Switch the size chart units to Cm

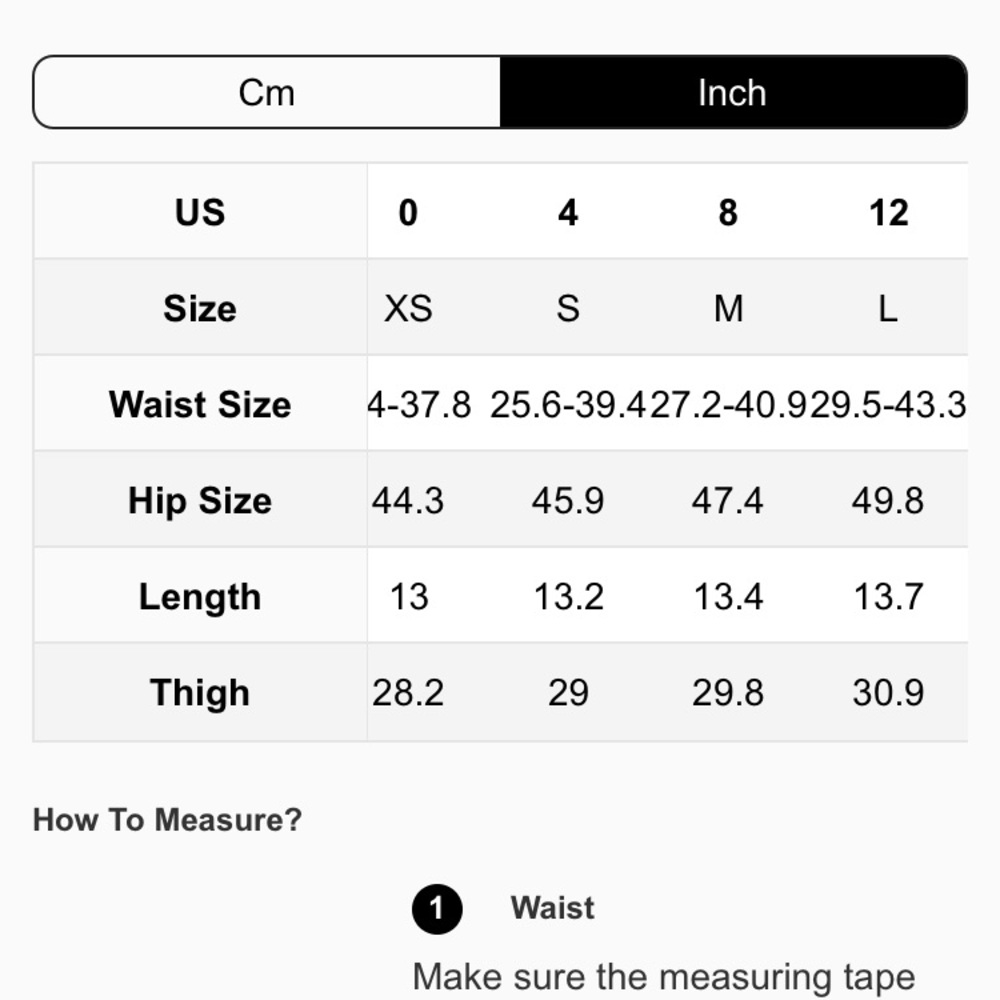click(x=267, y=92)
